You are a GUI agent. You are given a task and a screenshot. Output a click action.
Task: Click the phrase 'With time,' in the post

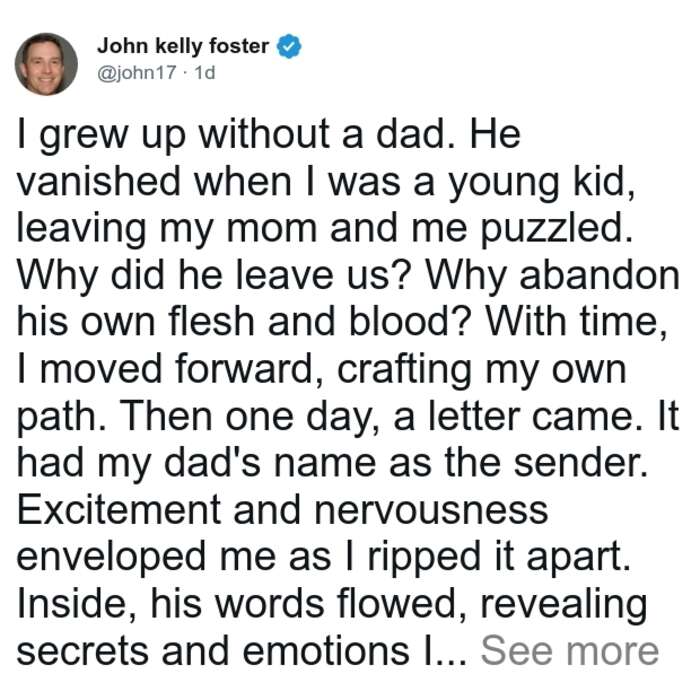[577, 322]
